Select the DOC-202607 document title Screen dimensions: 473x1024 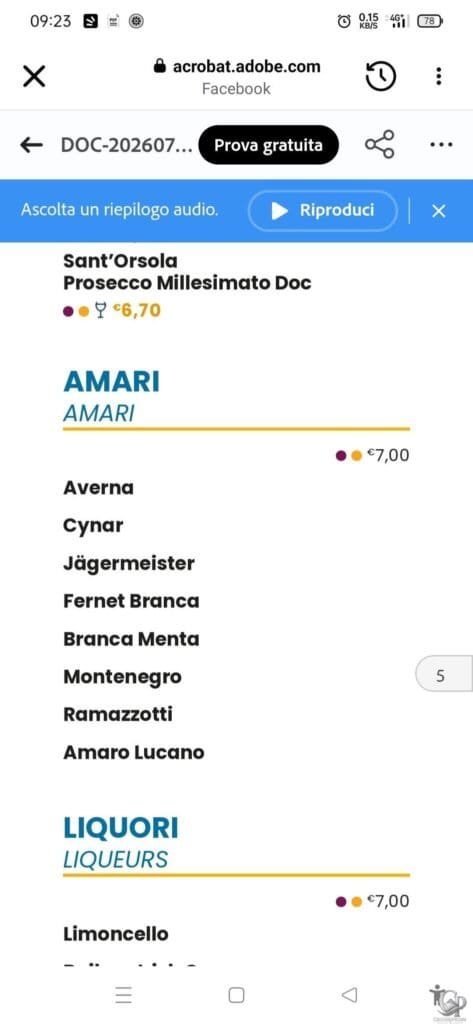click(x=126, y=145)
